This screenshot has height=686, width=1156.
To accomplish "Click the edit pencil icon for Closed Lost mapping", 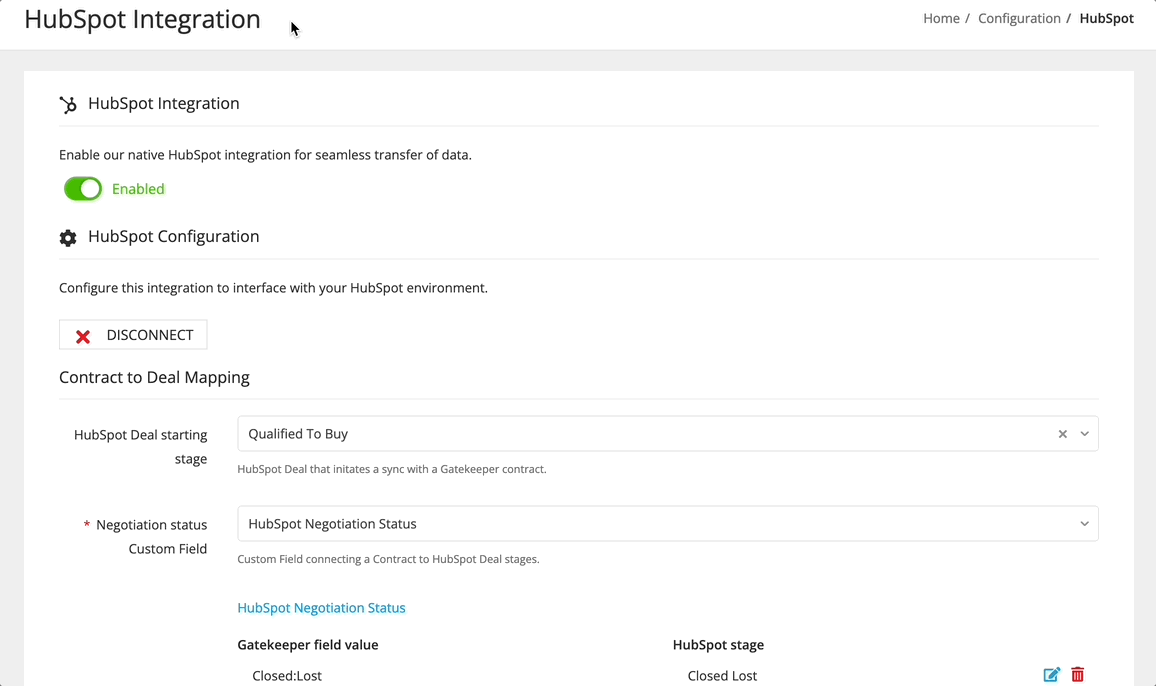I will point(1051,674).
